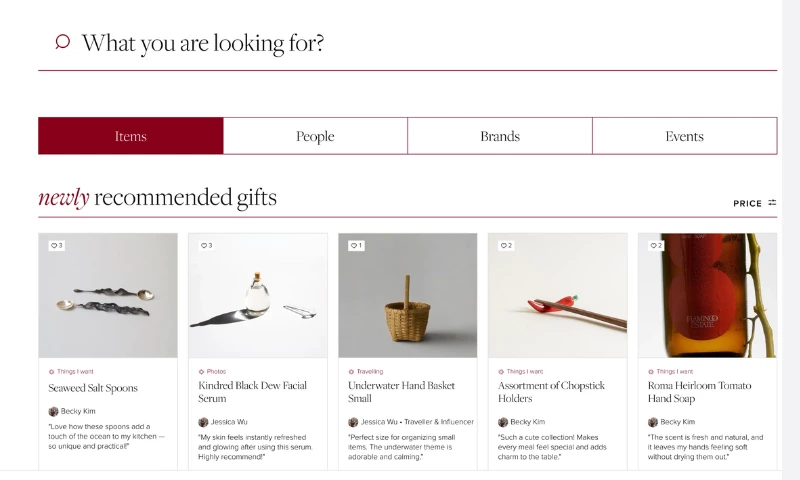This screenshot has width=800, height=480.
Task: Open the Price filter sliders icon
Action: [772, 203]
